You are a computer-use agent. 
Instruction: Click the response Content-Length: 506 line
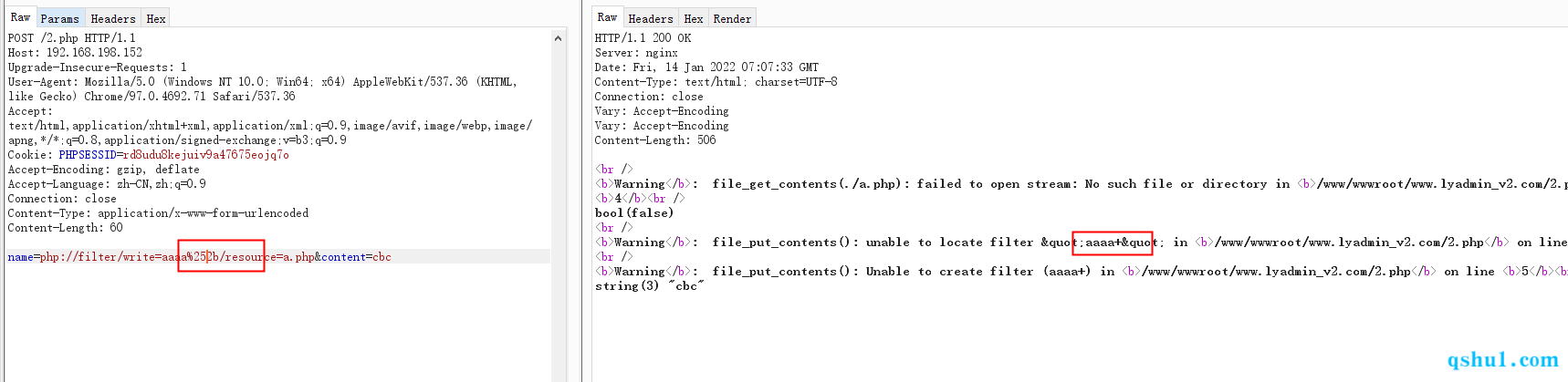click(655, 140)
